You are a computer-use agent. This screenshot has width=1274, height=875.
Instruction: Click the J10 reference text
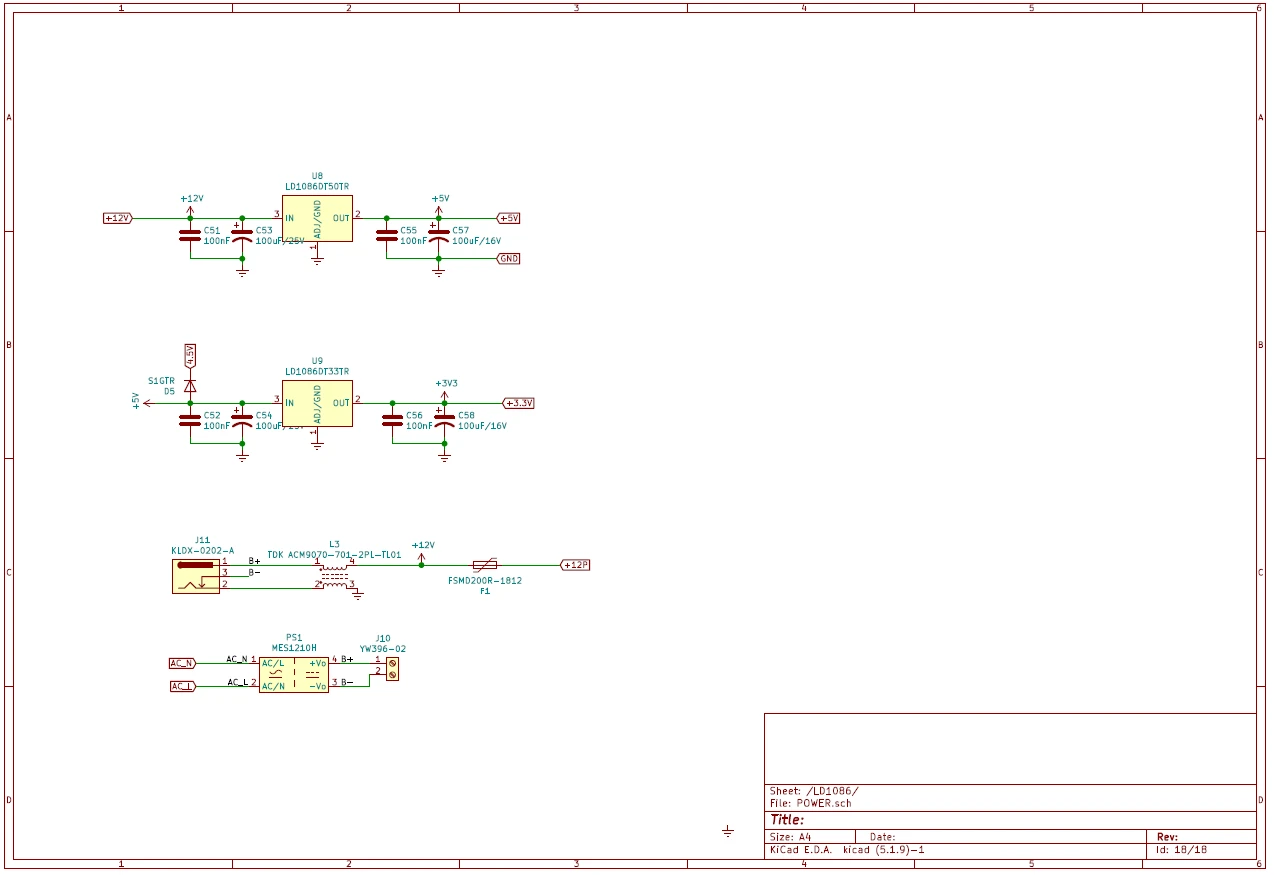pyautogui.click(x=383, y=638)
